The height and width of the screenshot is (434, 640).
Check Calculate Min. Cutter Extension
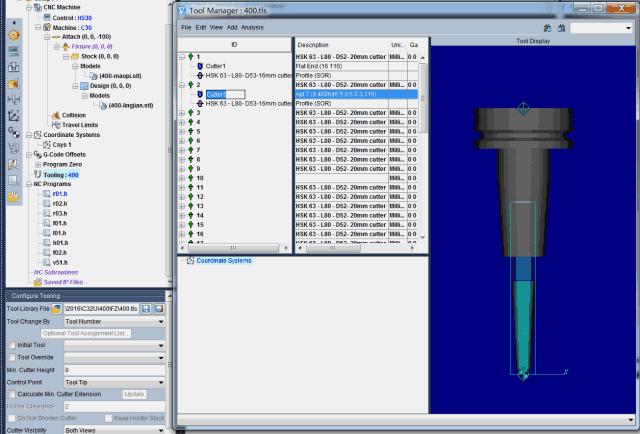[11, 394]
